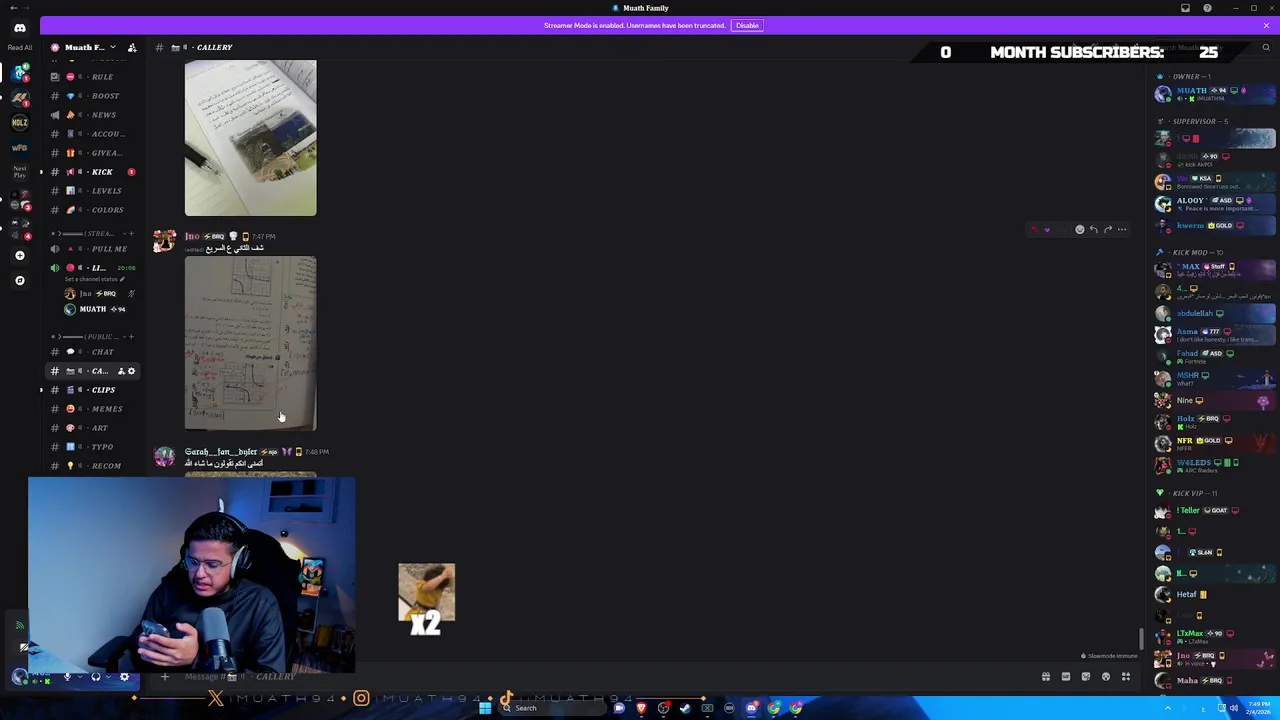1280x720 pixels.
Task: Open Jno's worksheet image attachment
Action: pyautogui.click(x=250, y=343)
